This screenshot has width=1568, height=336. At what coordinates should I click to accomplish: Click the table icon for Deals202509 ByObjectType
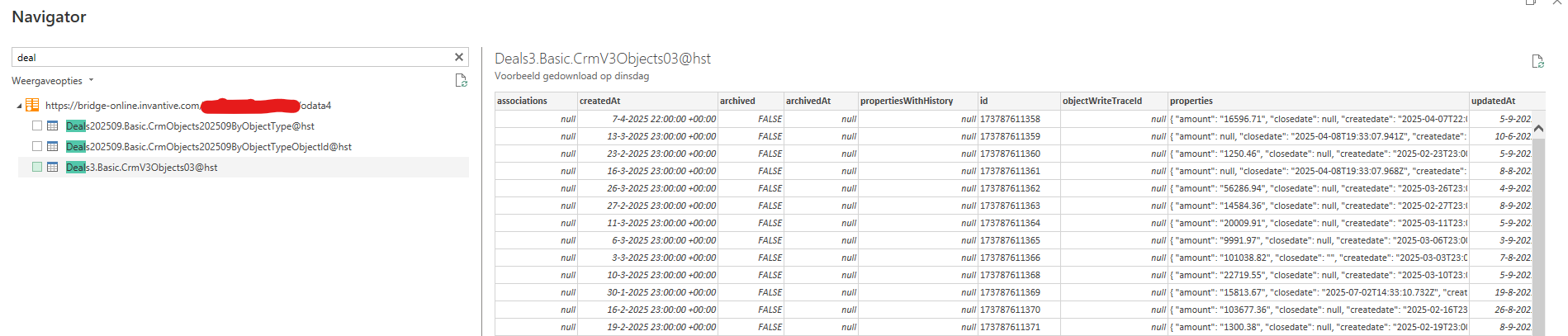tap(53, 126)
